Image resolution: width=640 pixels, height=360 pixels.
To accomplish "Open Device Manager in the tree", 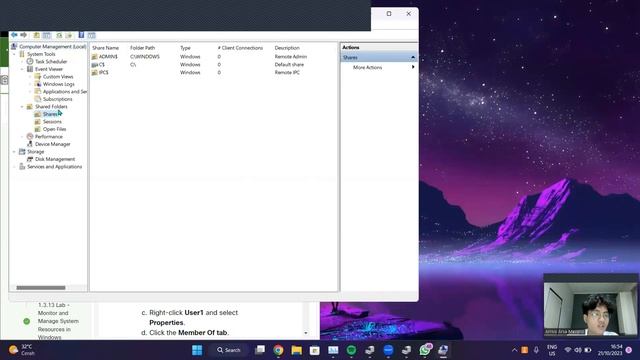I will coord(53,144).
